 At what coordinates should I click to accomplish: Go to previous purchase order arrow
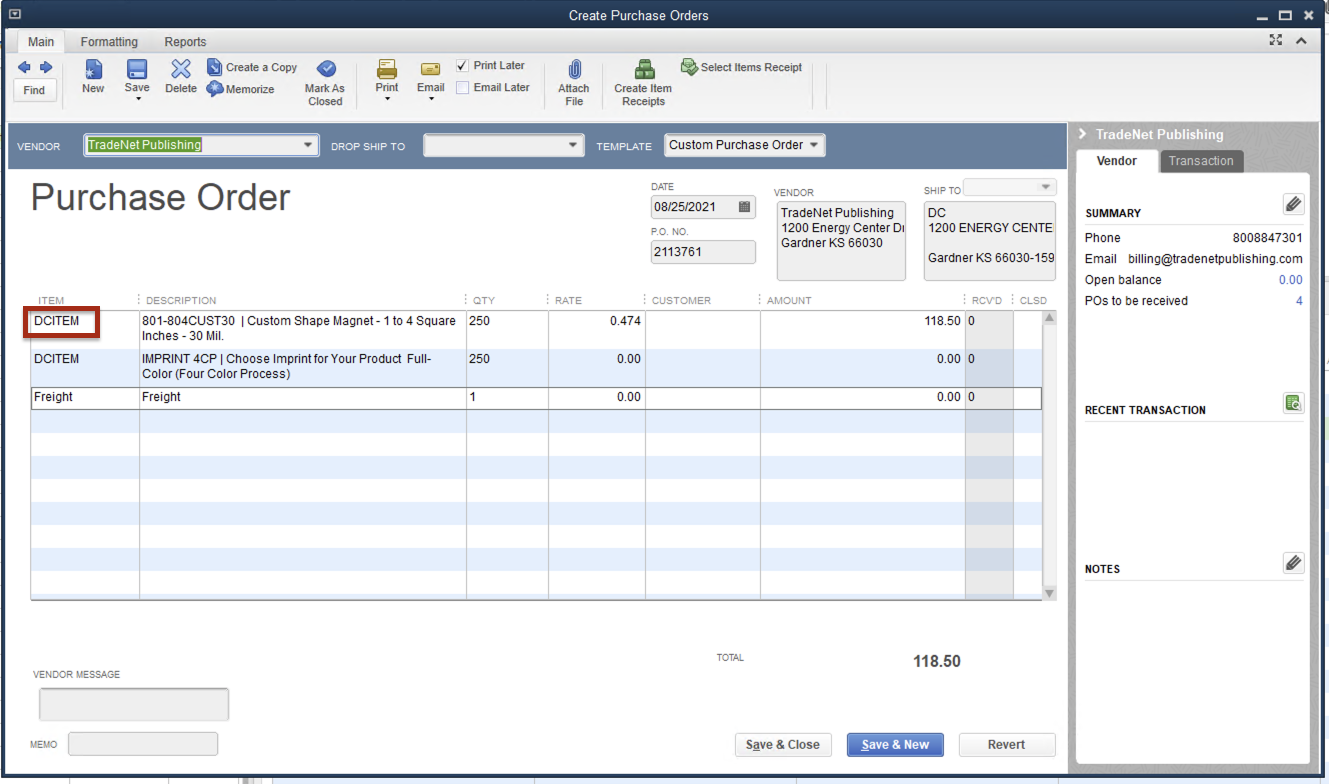(x=24, y=68)
